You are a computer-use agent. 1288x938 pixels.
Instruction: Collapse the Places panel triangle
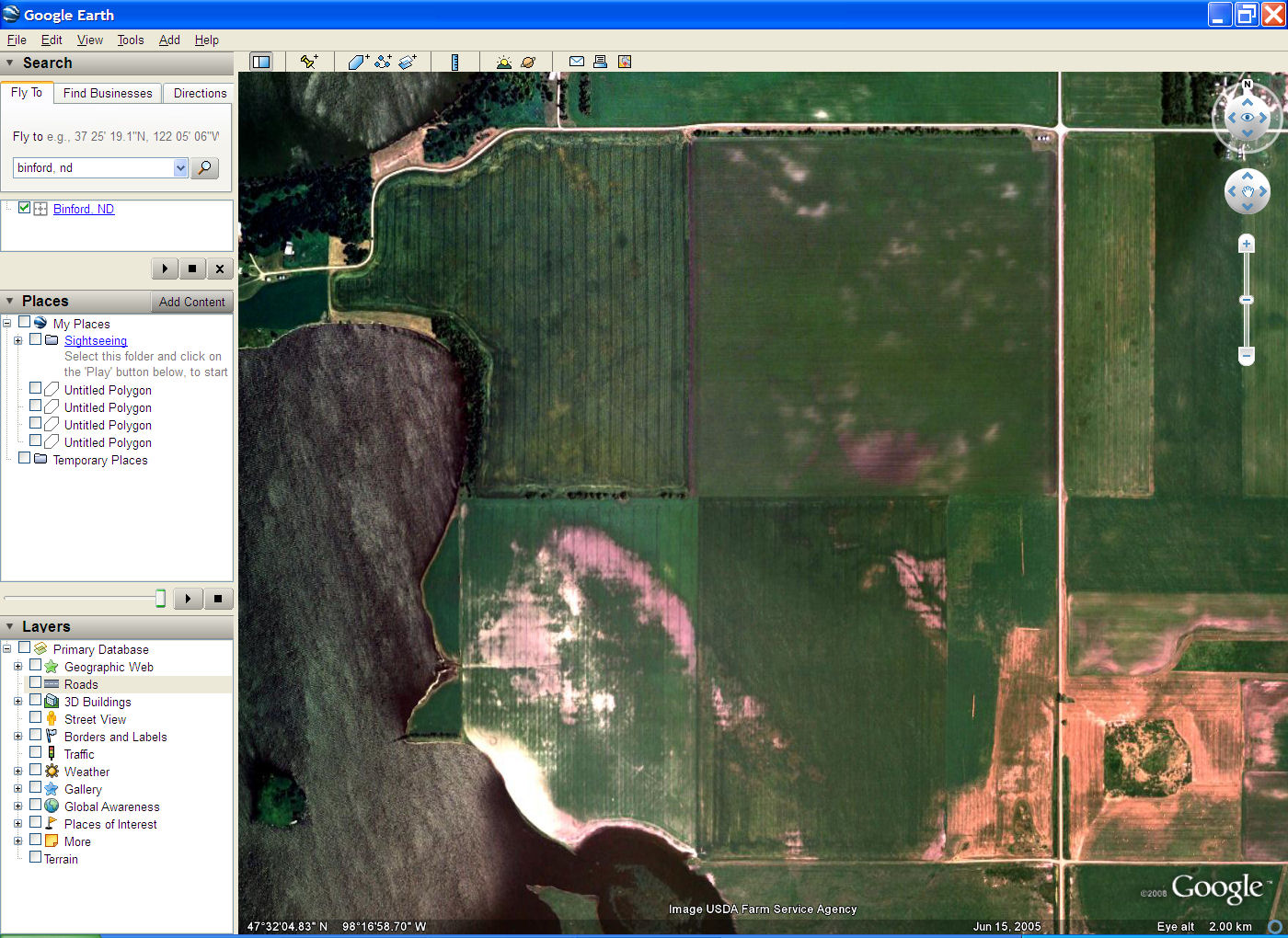coord(10,301)
